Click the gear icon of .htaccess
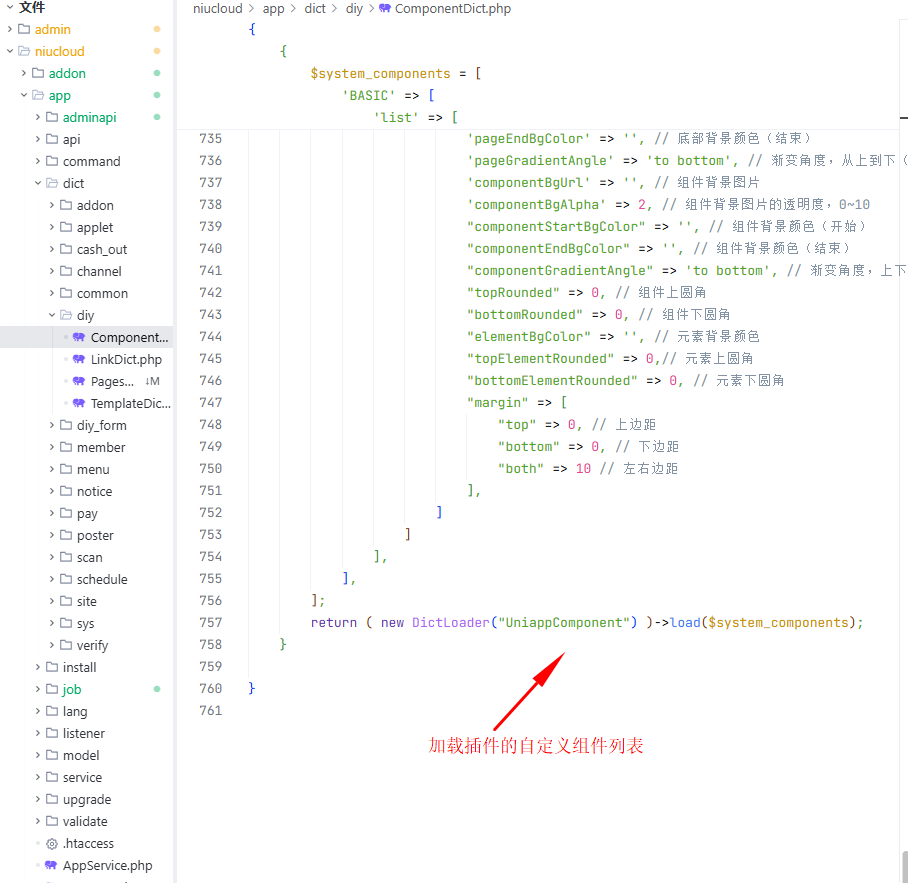The image size is (908, 883). point(51,844)
